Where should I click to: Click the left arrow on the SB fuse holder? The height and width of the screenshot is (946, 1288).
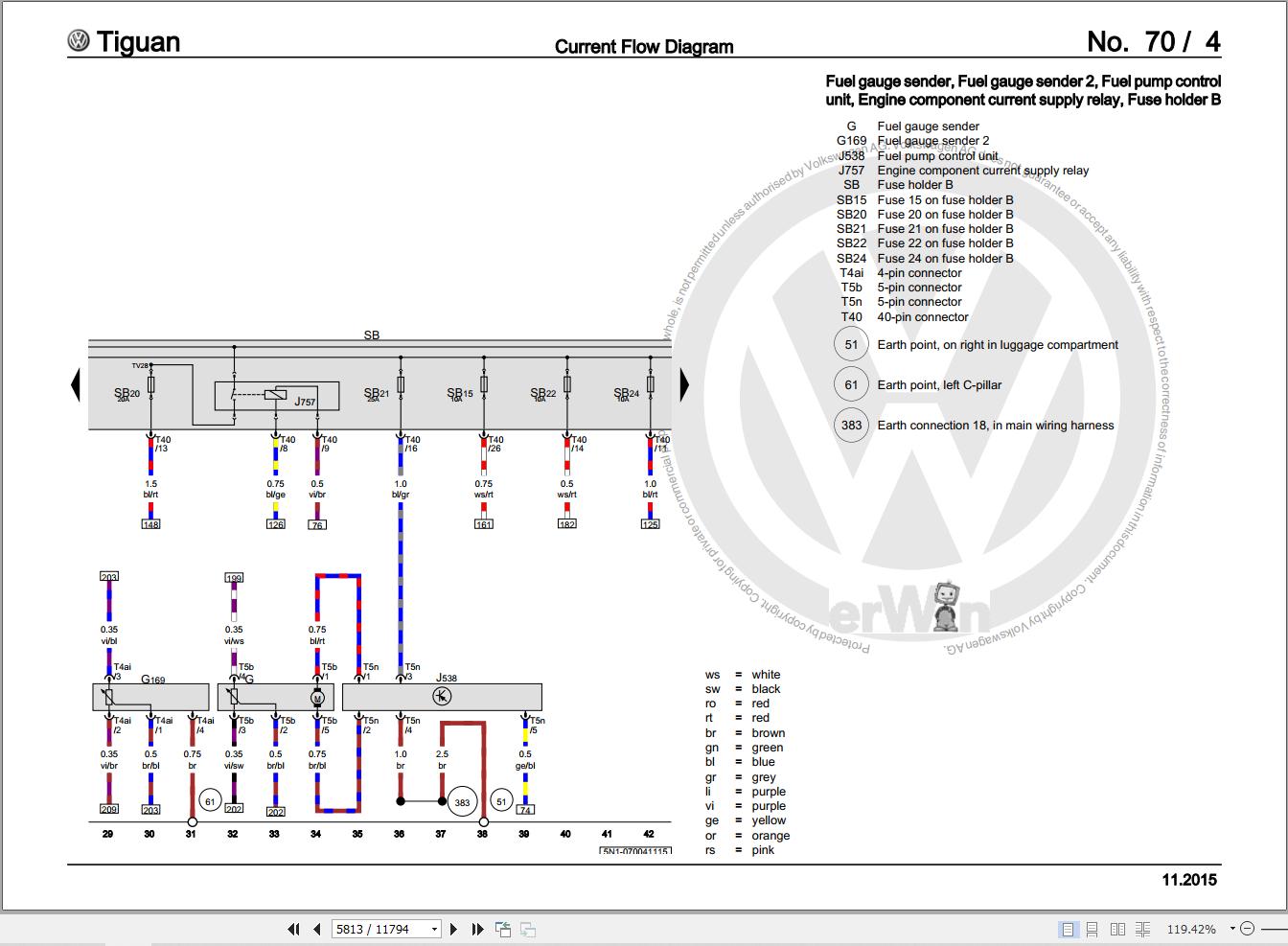(x=75, y=385)
